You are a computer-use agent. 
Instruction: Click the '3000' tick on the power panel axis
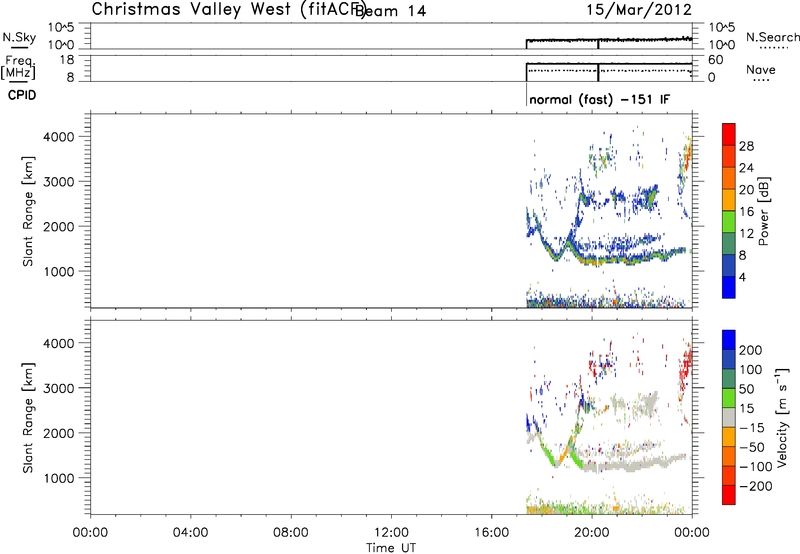pos(59,182)
